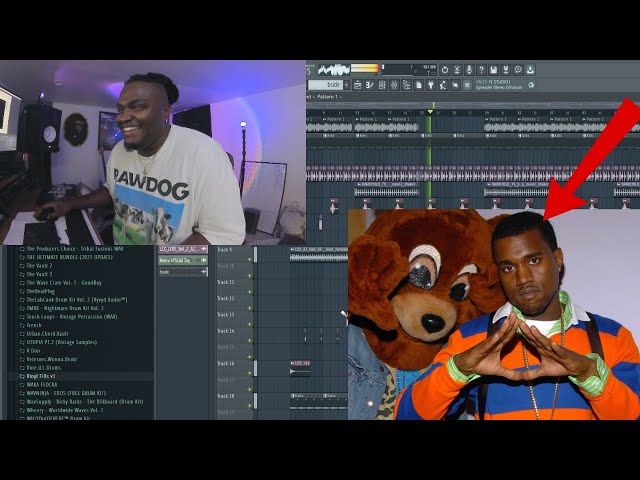Click Track 16 label in playlist
This screenshot has height=480, width=640.
(x=226, y=363)
